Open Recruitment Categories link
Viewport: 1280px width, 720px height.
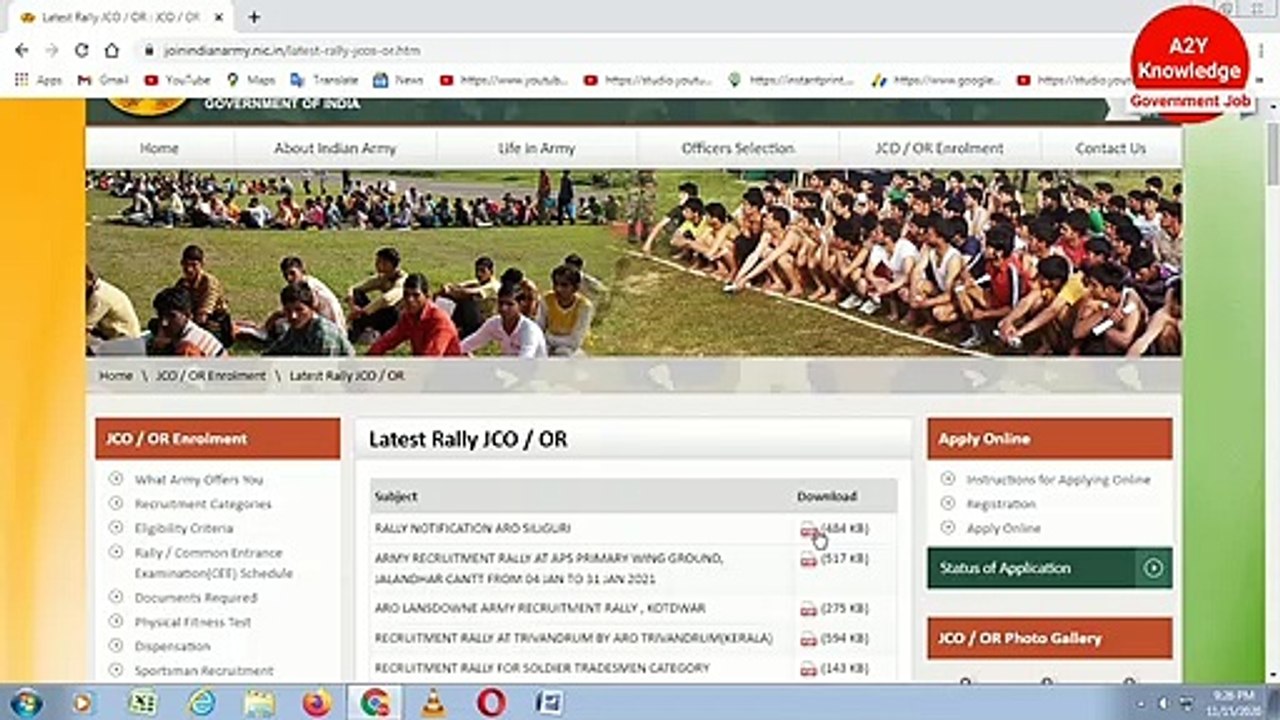(203, 504)
